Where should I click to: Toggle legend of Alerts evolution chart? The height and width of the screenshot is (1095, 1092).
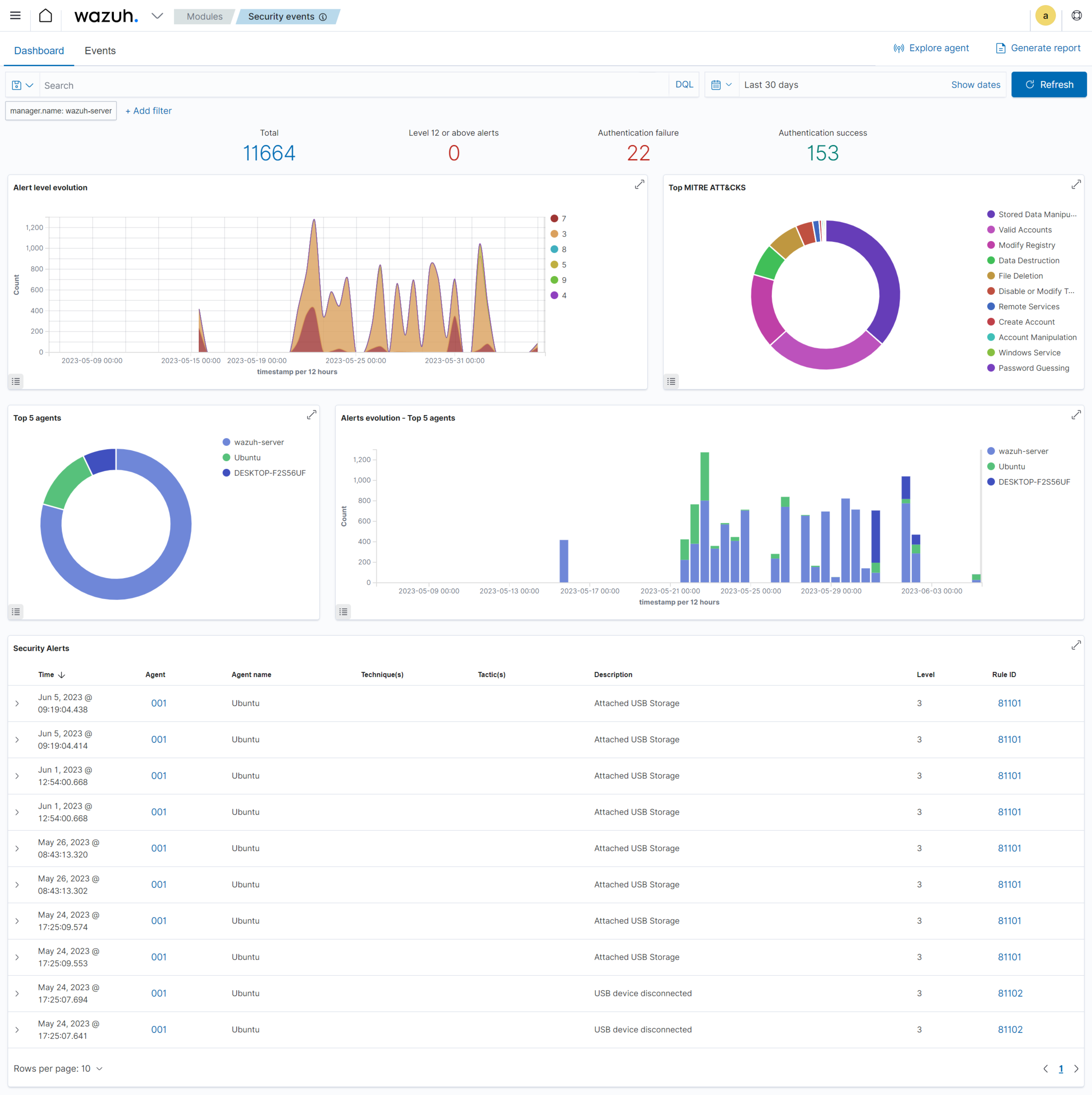point(343,611)
